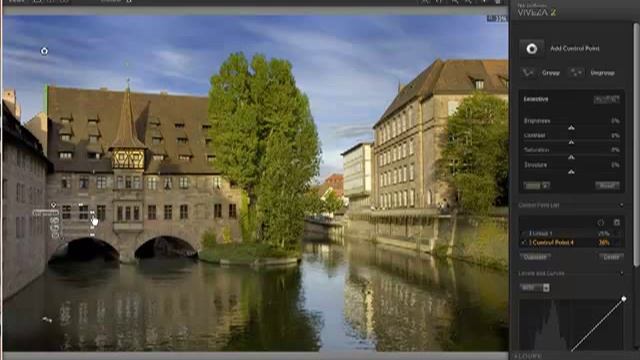Click the right panel vertical scrollbar

click(637, 145)
